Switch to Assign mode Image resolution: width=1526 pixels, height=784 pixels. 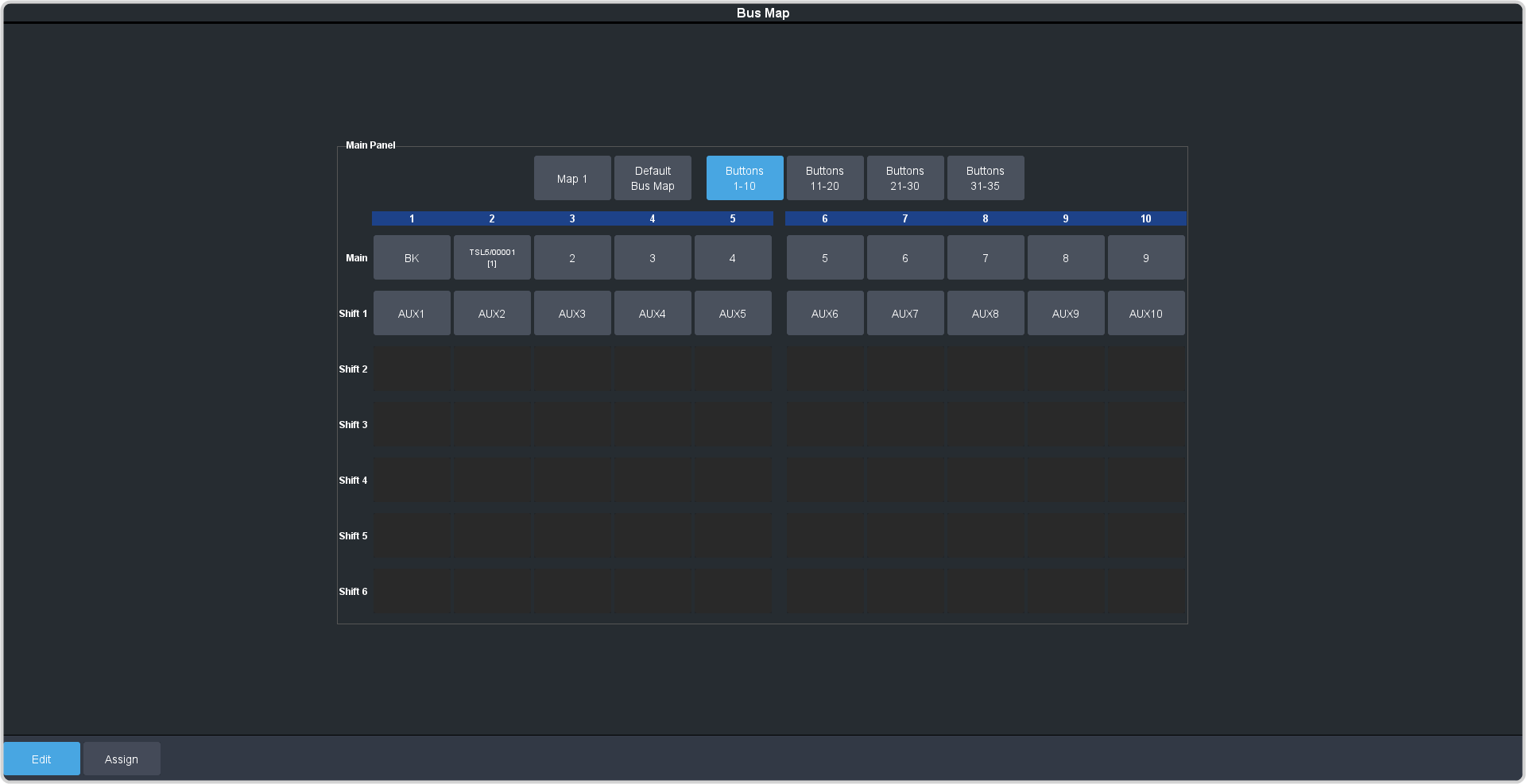(122, 759)
